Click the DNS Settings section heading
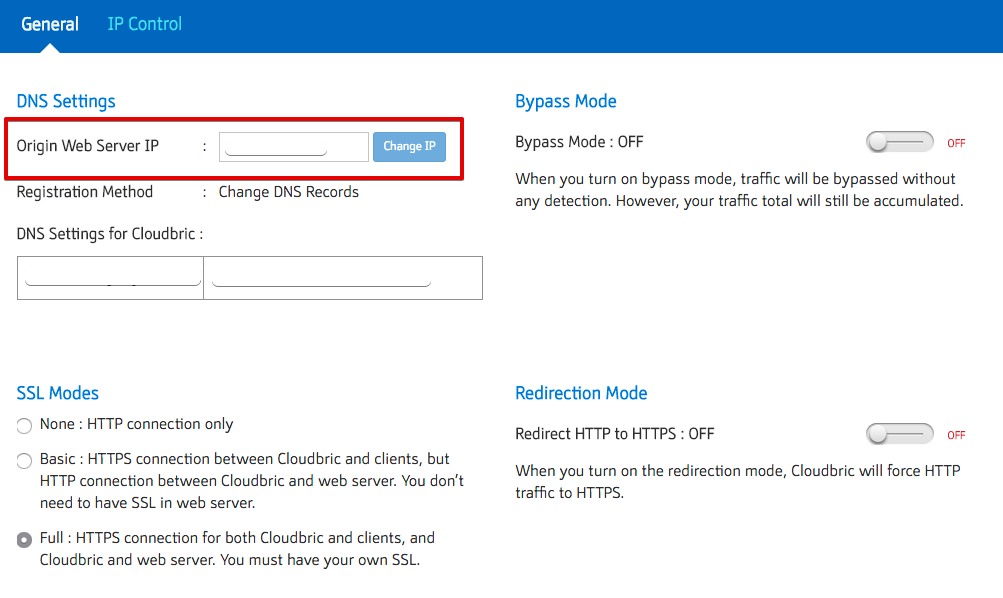The width and height of the screenshot is (1003, 598). tap(66, 101)
